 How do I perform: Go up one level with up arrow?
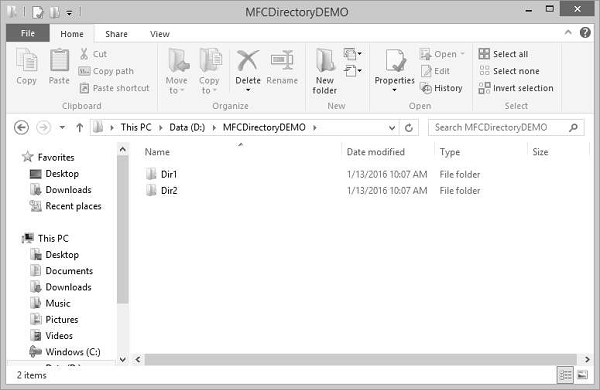click(80, 127)
